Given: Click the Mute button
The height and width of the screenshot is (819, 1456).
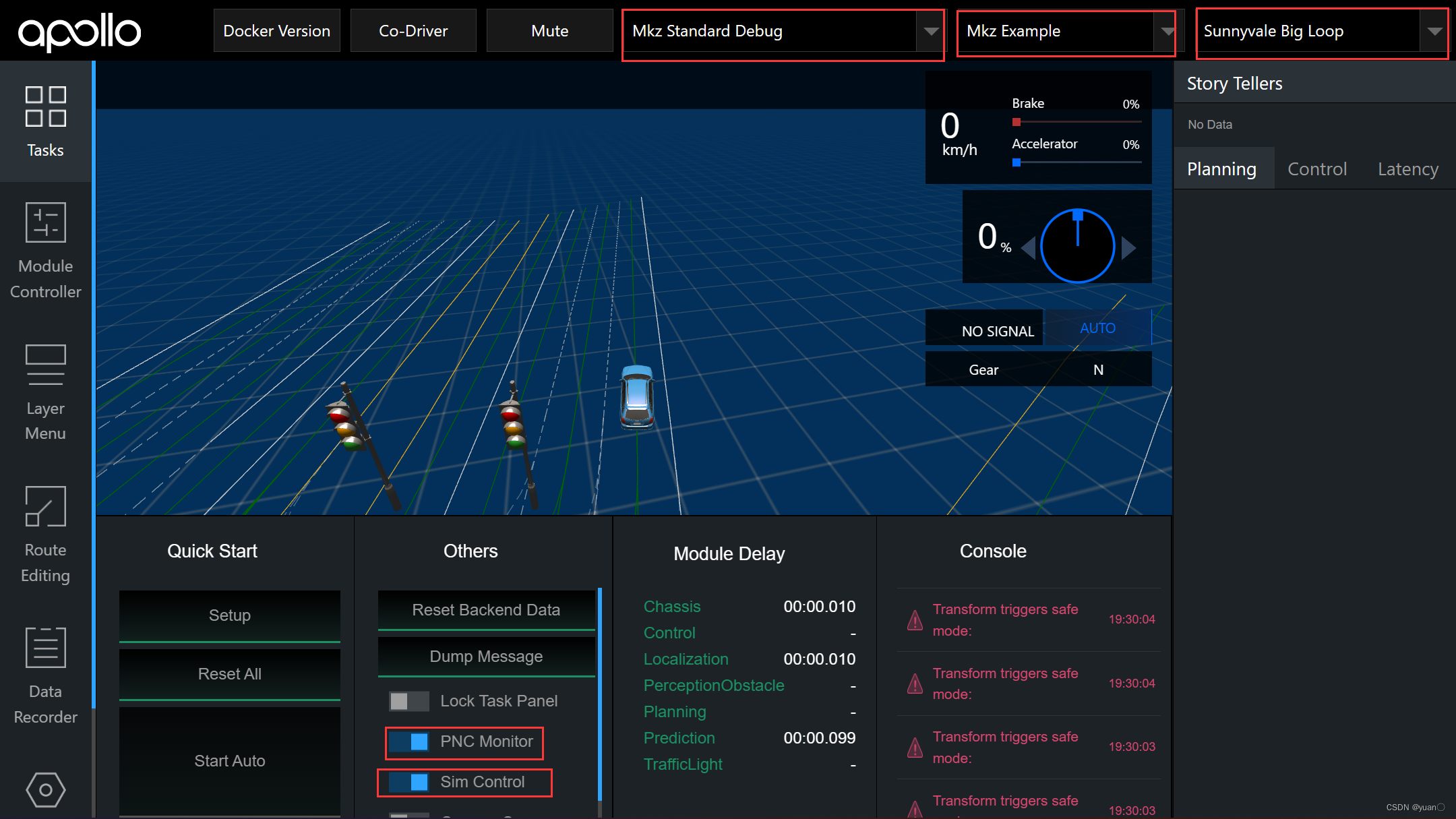Looking at the screenshot, I should 549,31.
